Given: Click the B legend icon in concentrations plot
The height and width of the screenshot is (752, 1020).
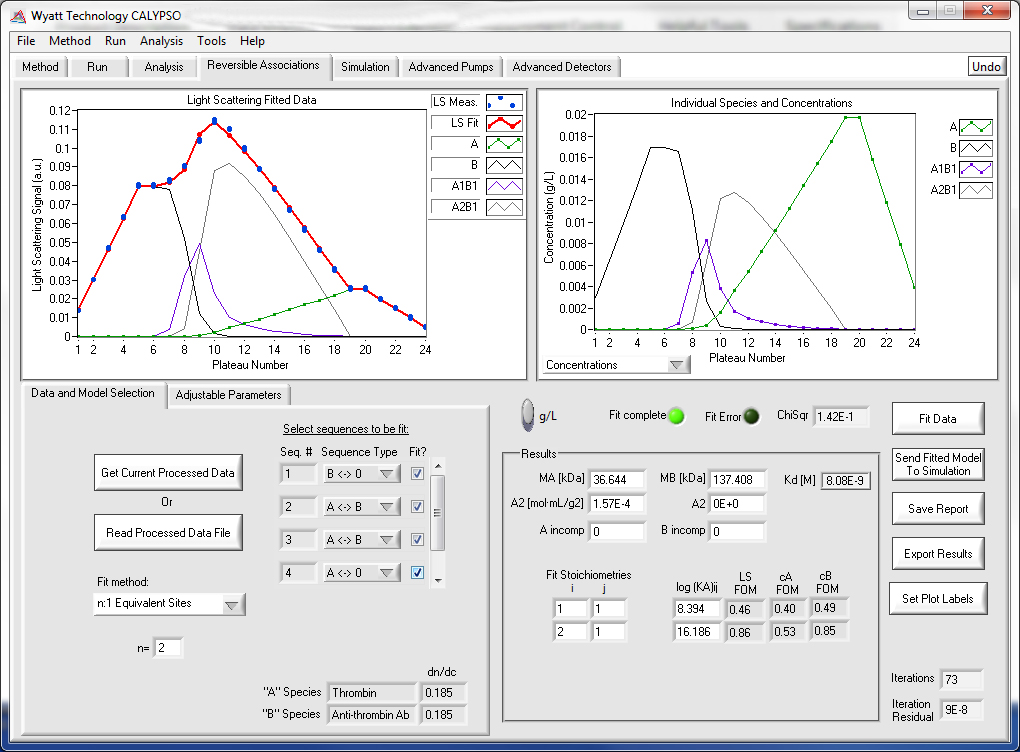Looking at the screenshot, I should 977,148.
